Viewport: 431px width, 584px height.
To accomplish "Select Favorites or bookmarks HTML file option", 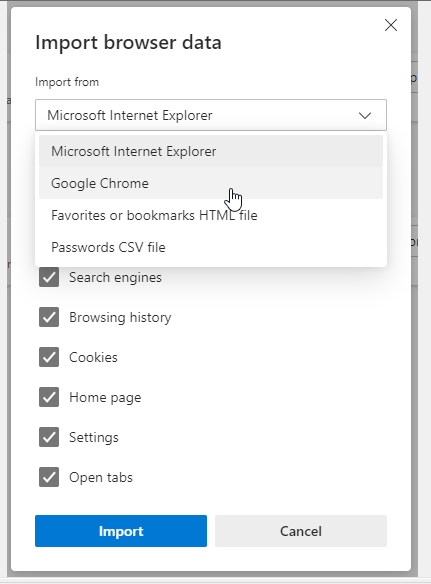I will [x=211, y=215].
